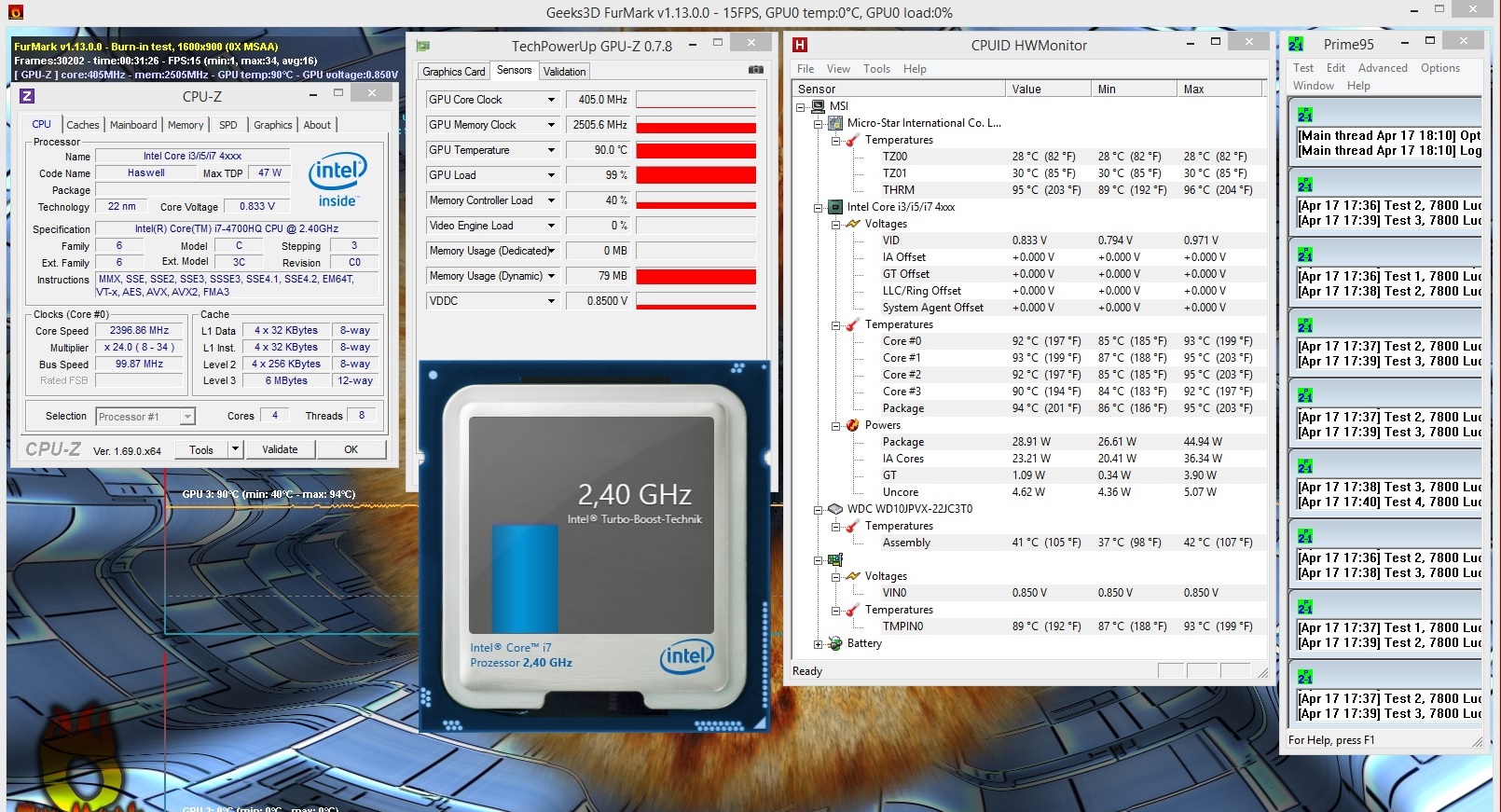Screen dimensions: 1501x812
Task: Click the Max column header in HWMonitor
Action: [x=1219, y=89]
